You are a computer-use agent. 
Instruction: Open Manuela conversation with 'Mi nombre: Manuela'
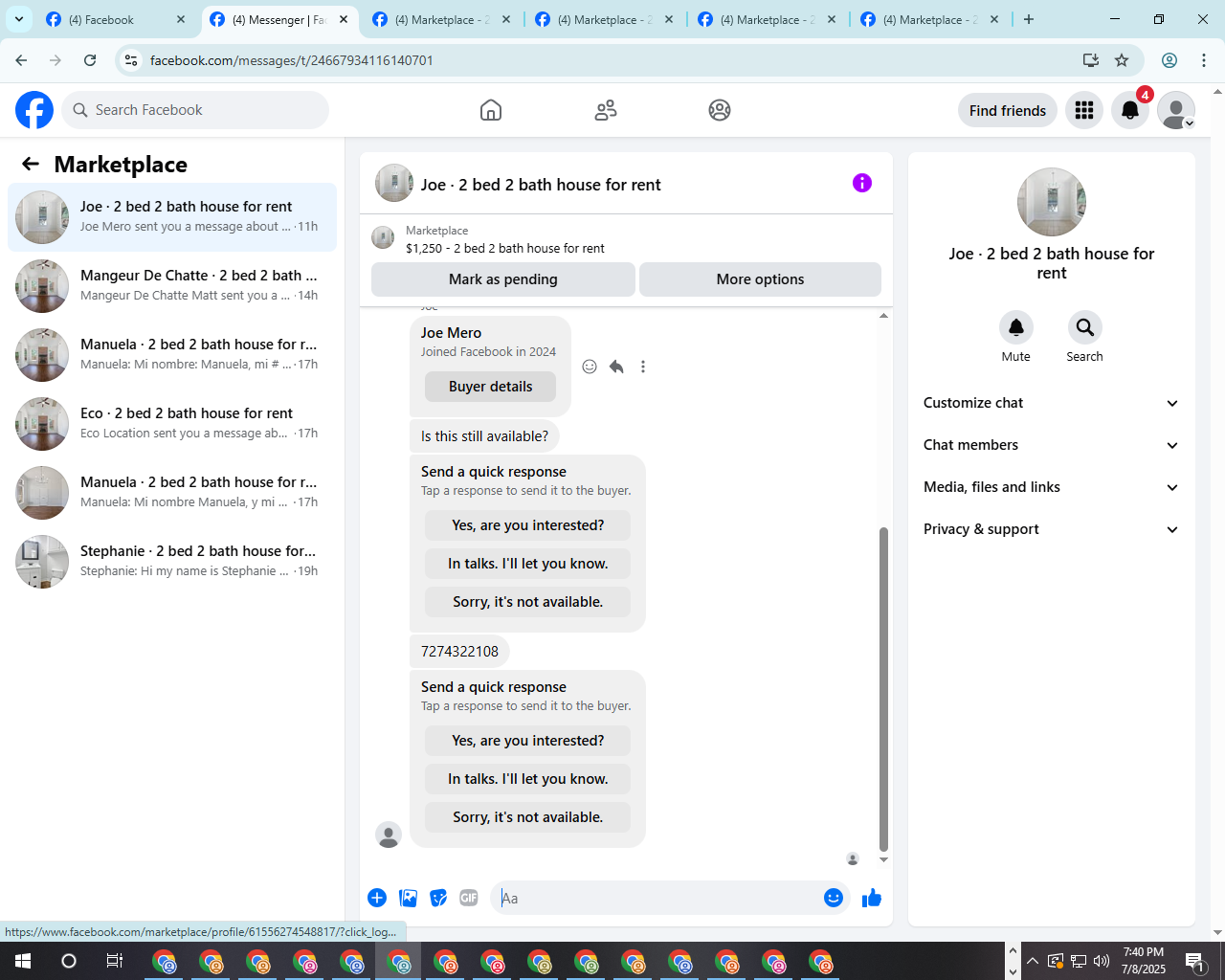click(x=172, y=355)
